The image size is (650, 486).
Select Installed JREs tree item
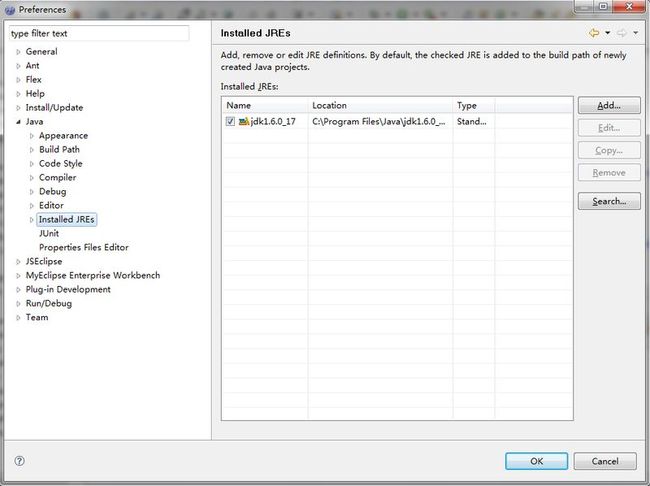click(x=67, y=219)
